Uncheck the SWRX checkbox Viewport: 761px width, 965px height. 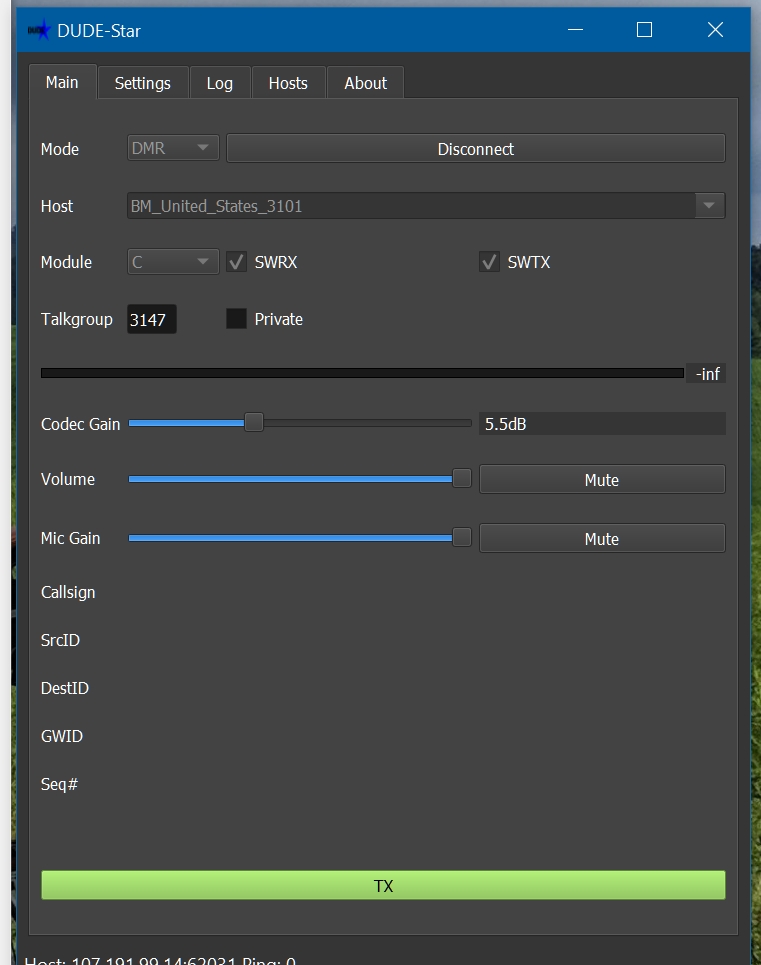point(237,262)
